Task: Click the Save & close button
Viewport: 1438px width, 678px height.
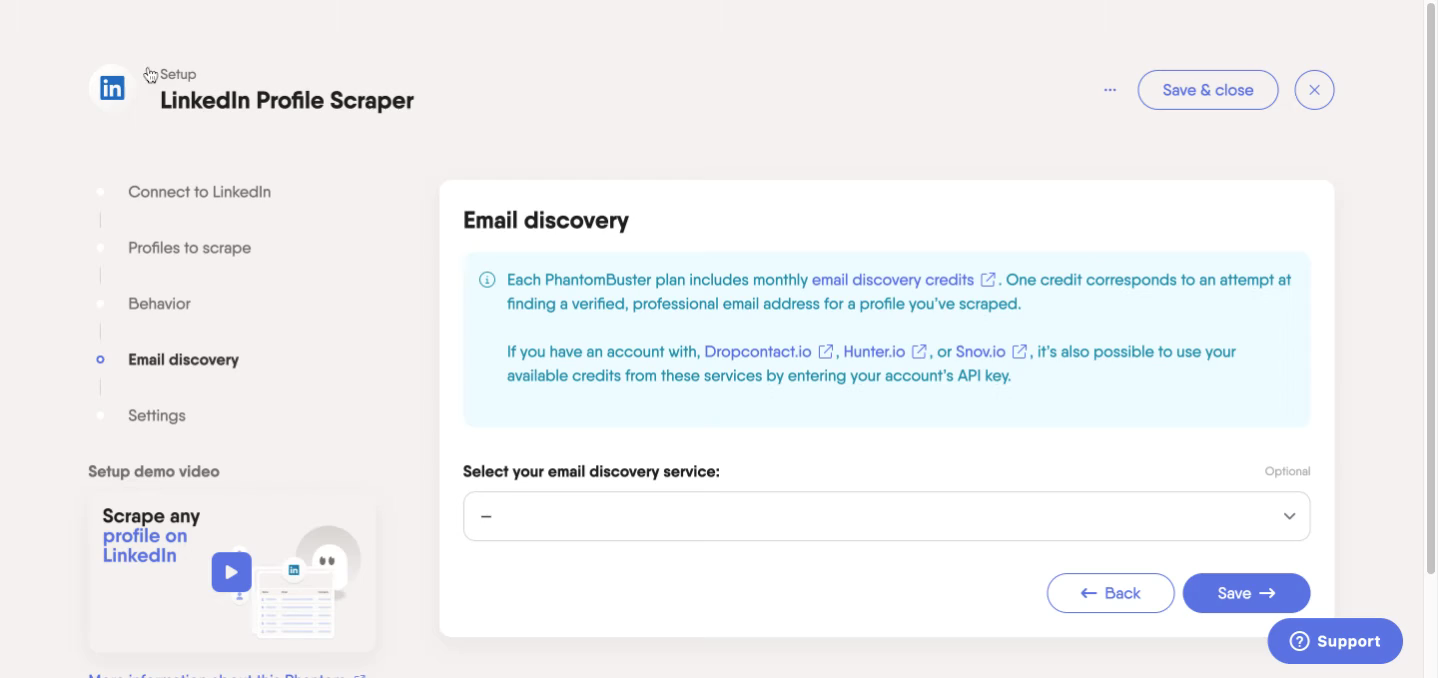Action: (1208, 90)
